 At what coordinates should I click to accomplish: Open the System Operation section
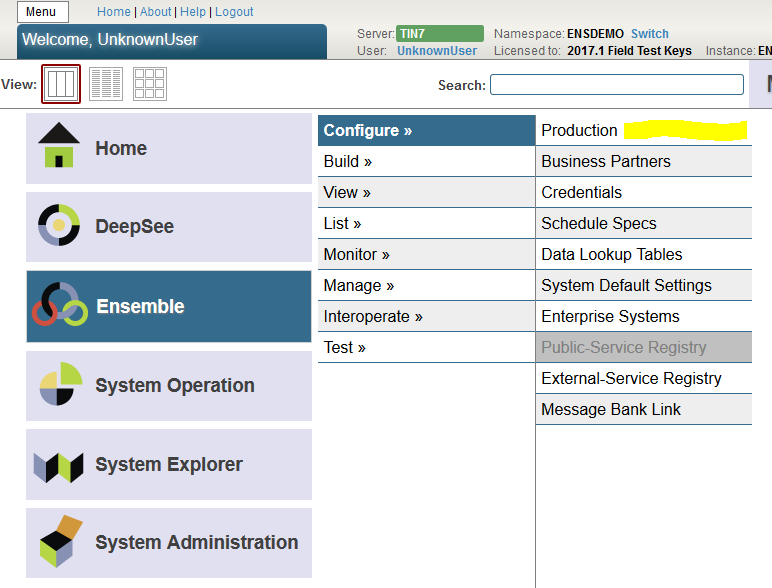click(x=169, y=386)
